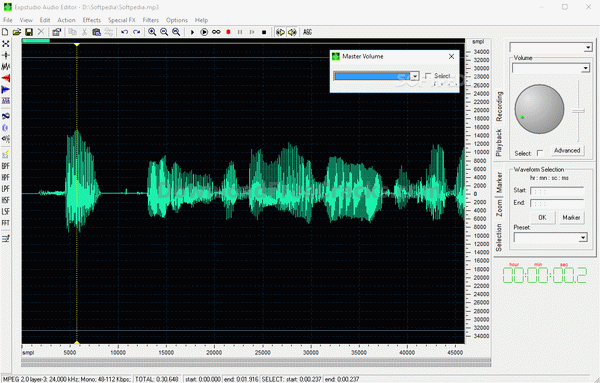Click the Undo arrow icon
Image resolution: width=600 pixels, height=383 pixels.
point(124,32)
